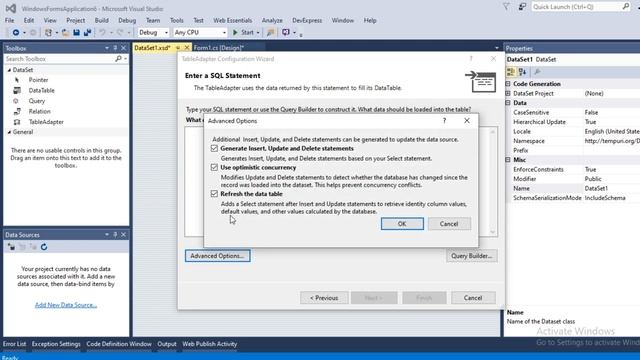
Task: Click OK in Advanced Options dialog
Action: click(x=402, y=224)
